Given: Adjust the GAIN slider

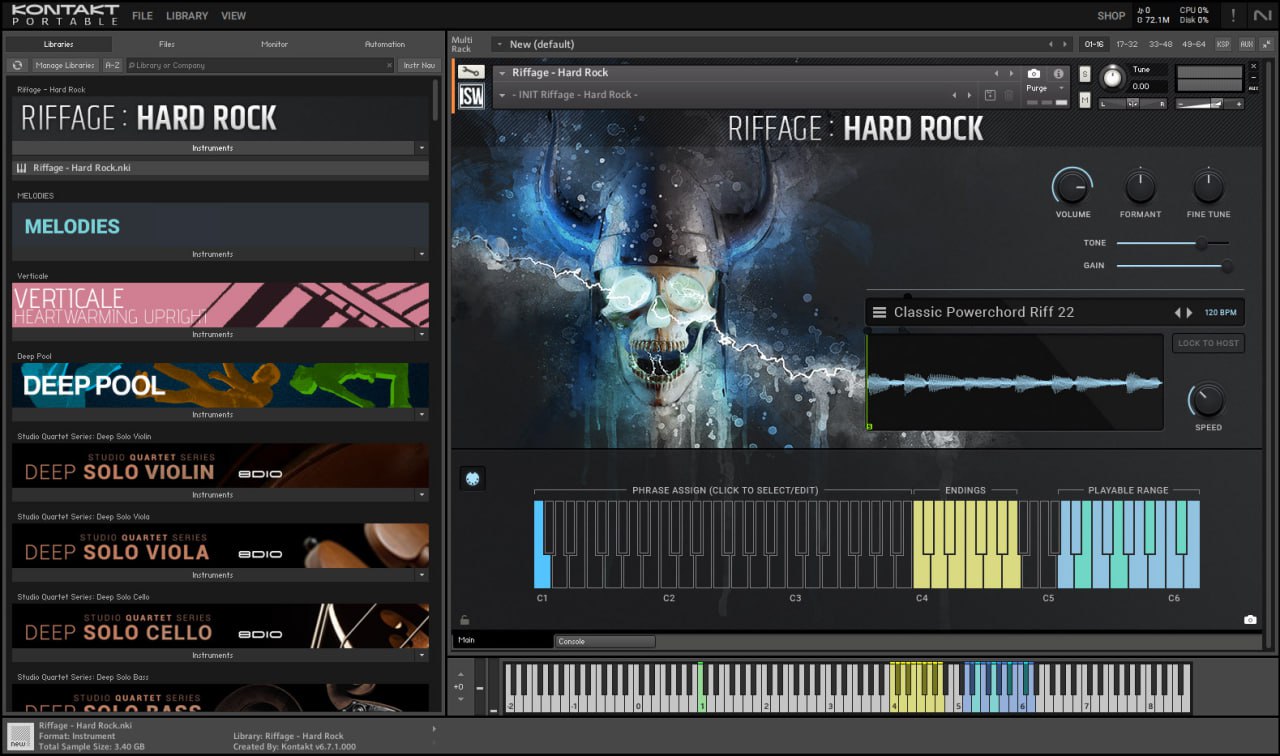Looking at the screenshot, I should pyautogui.click(x=1174, y=266).
